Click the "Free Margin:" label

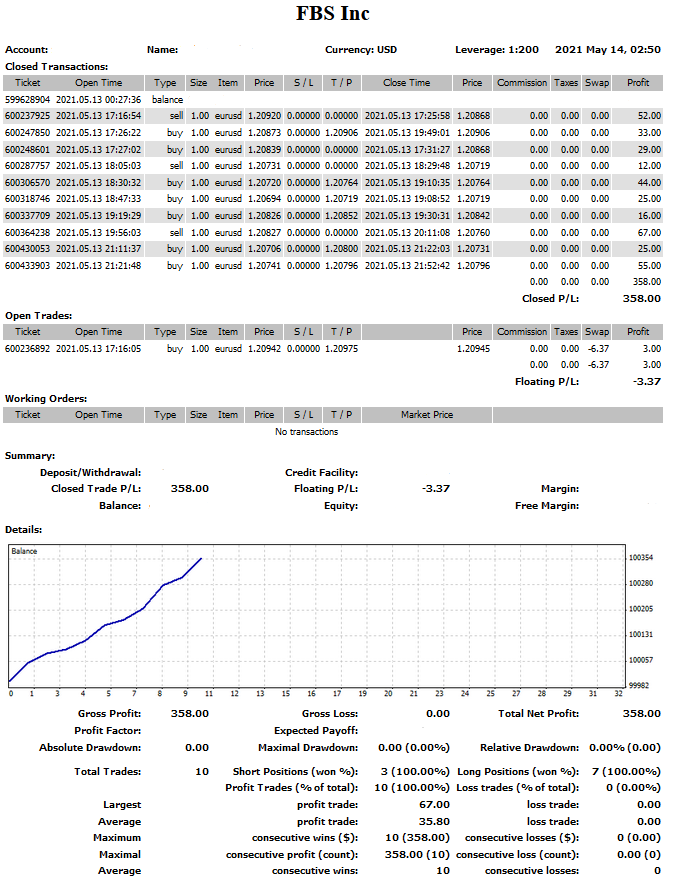547,506
